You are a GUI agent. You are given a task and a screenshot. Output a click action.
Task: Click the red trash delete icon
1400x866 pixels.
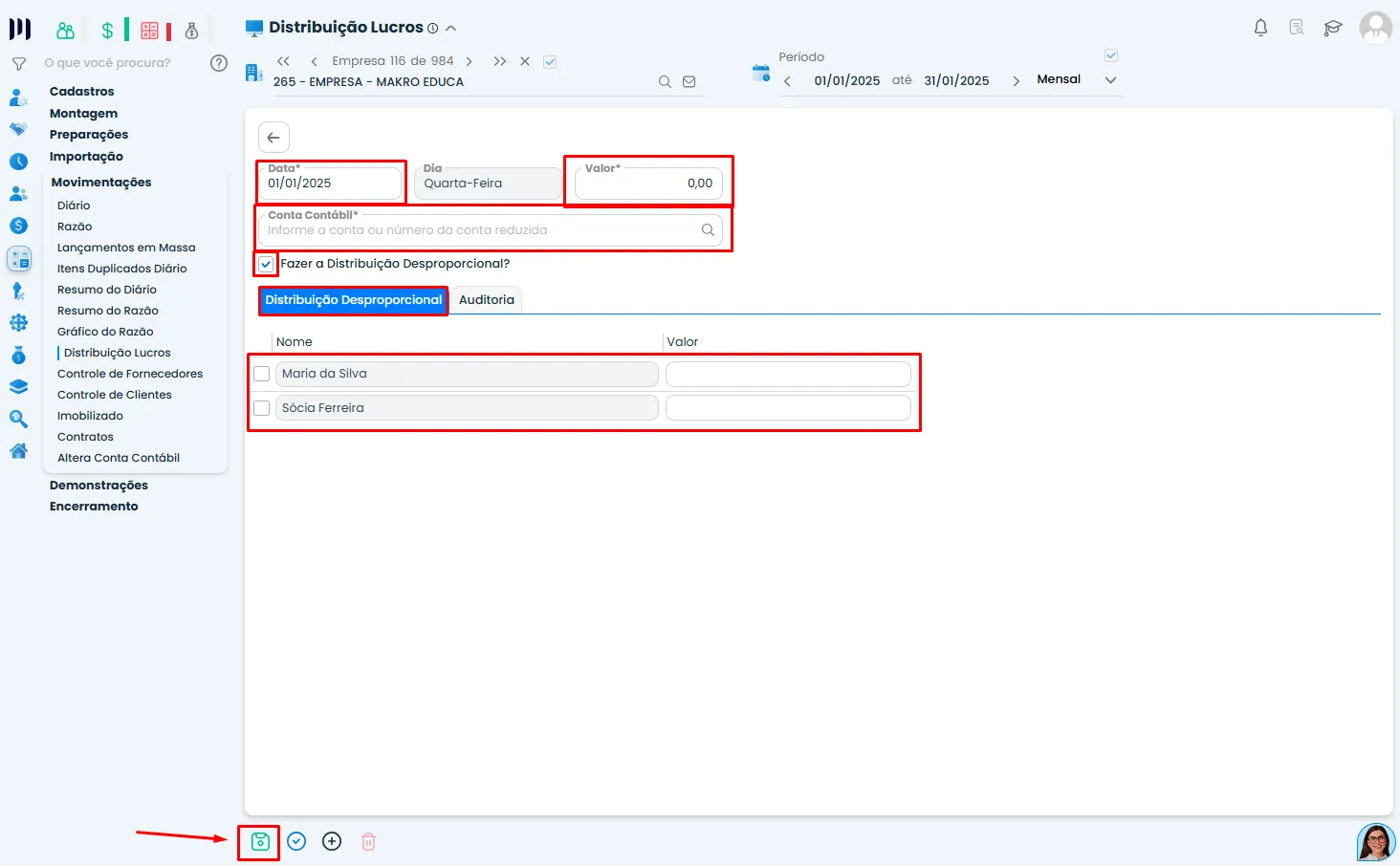point(368,842)
